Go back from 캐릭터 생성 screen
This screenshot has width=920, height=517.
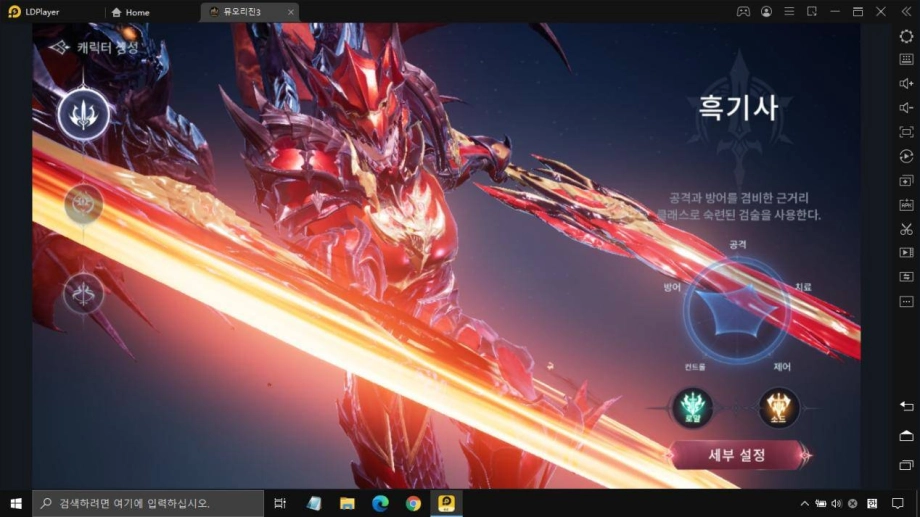(x=59, y=48)
